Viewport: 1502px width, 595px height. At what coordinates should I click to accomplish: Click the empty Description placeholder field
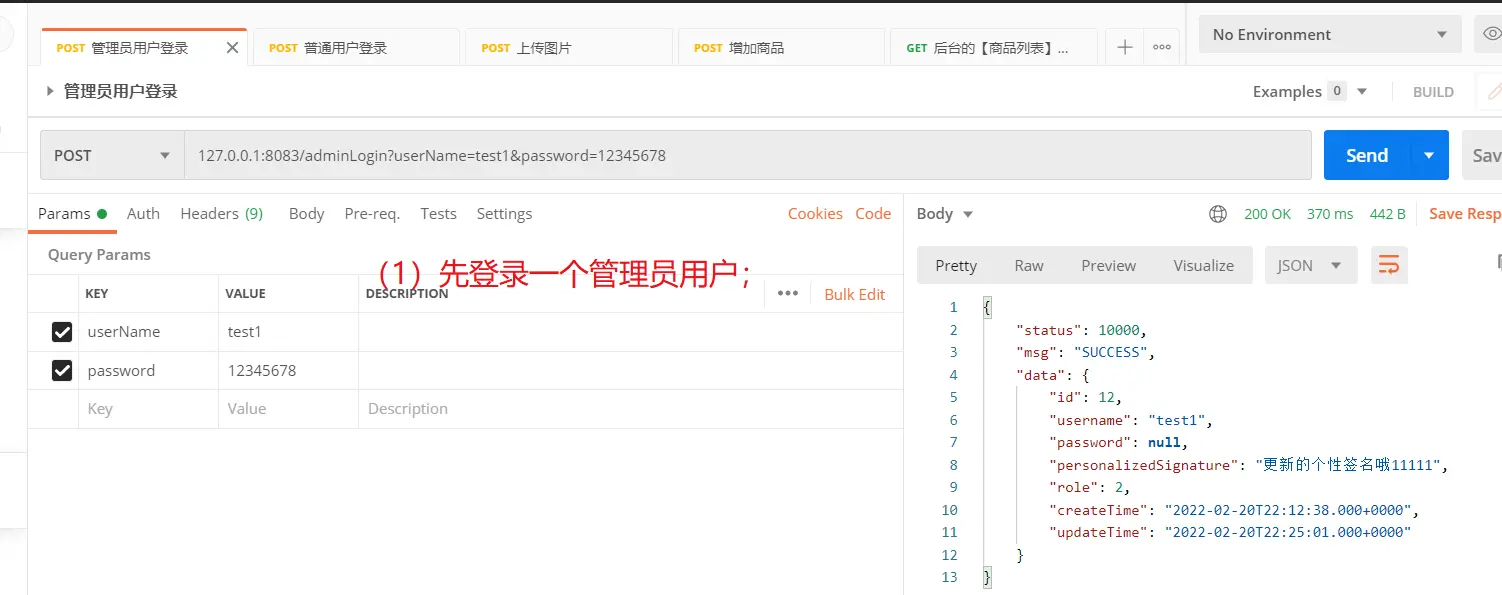point(630,409)
